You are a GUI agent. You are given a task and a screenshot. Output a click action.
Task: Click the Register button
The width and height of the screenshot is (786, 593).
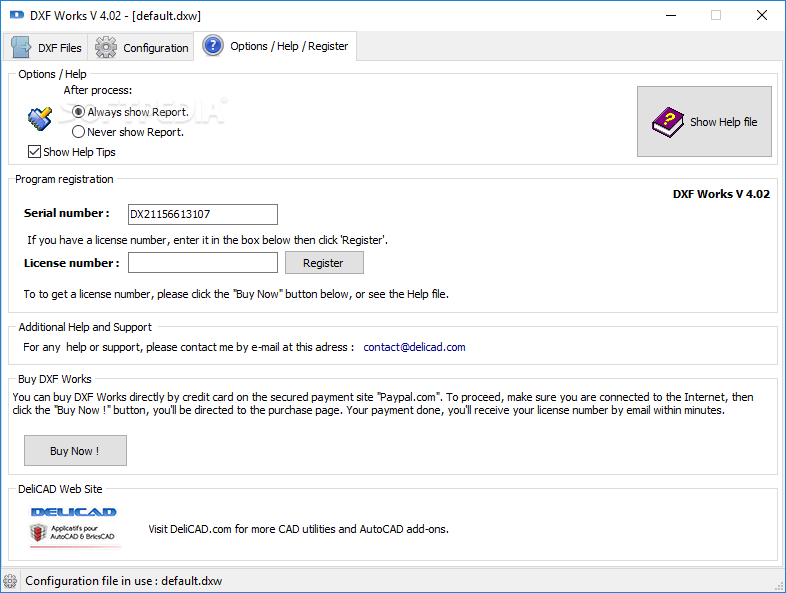point(324,263)
